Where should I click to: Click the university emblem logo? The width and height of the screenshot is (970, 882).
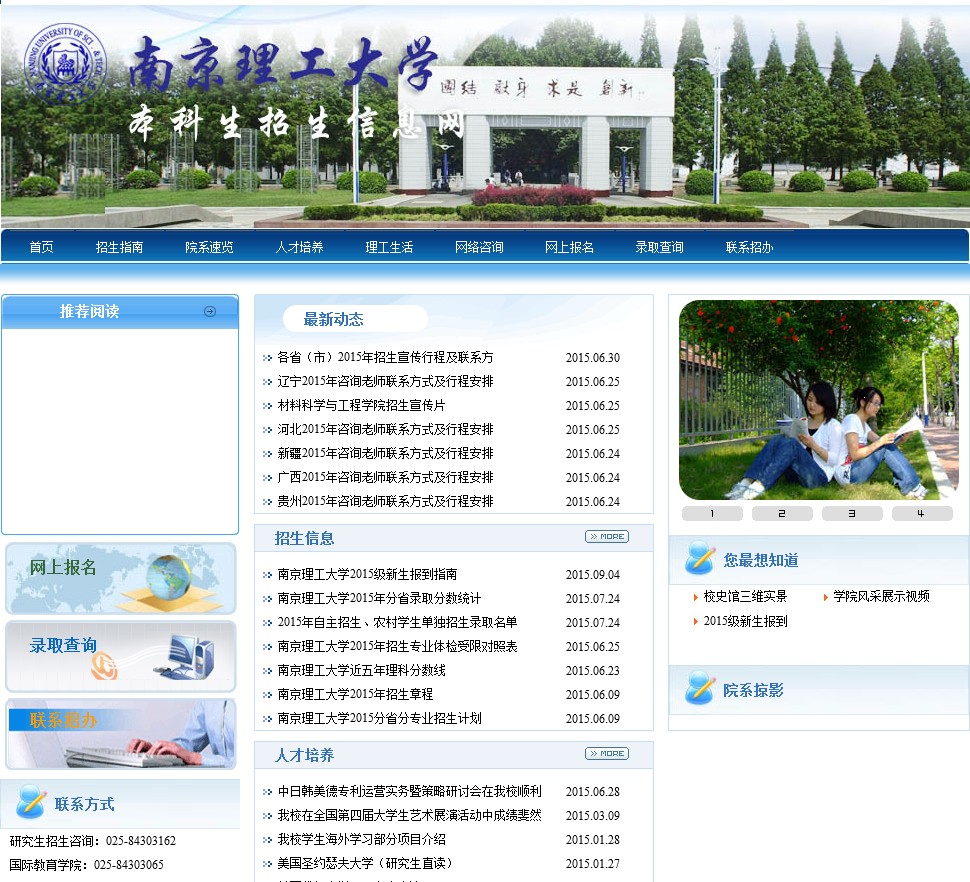[x=65, y=64]
